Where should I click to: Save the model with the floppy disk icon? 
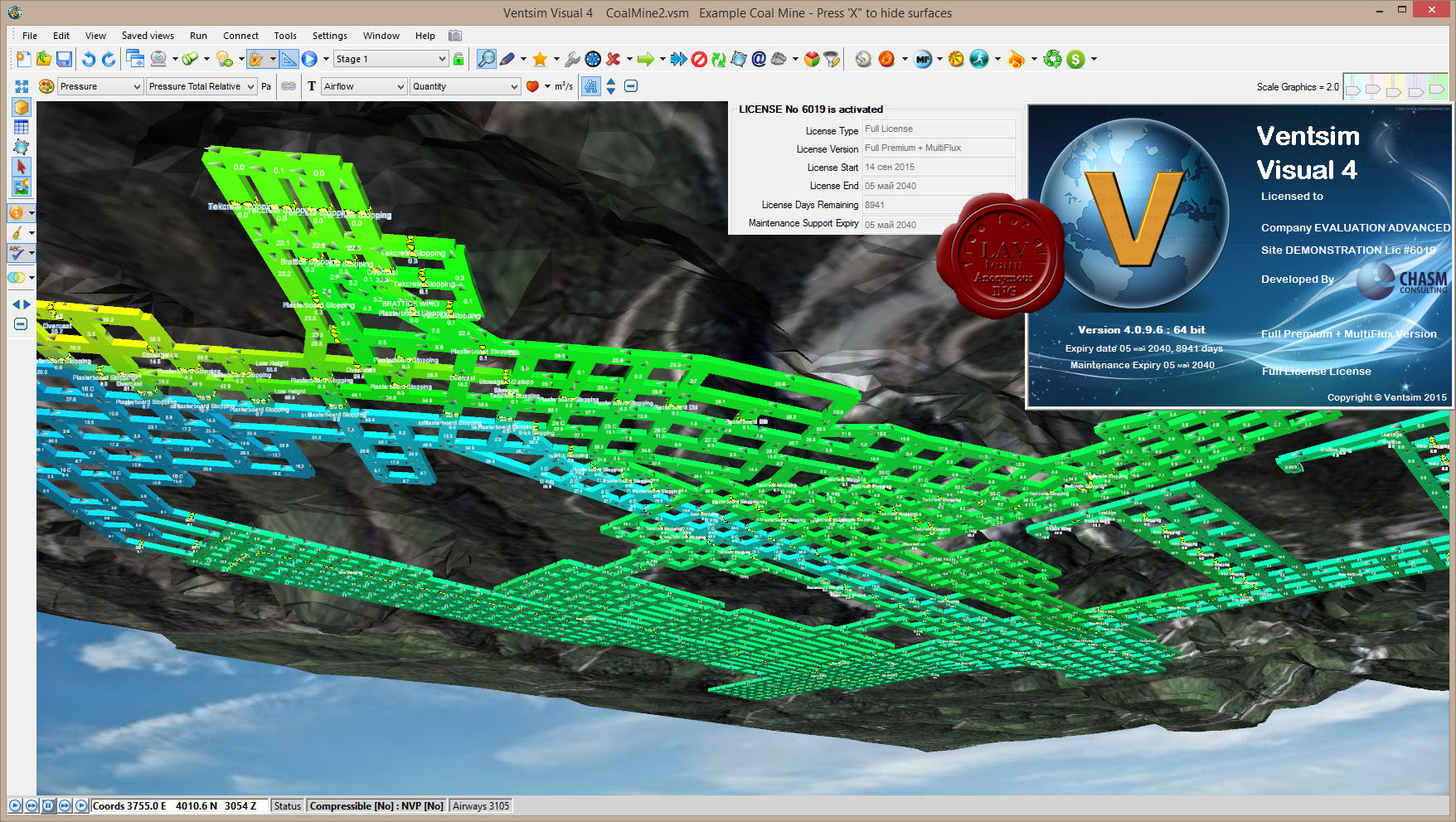click(x=65, y=59)
